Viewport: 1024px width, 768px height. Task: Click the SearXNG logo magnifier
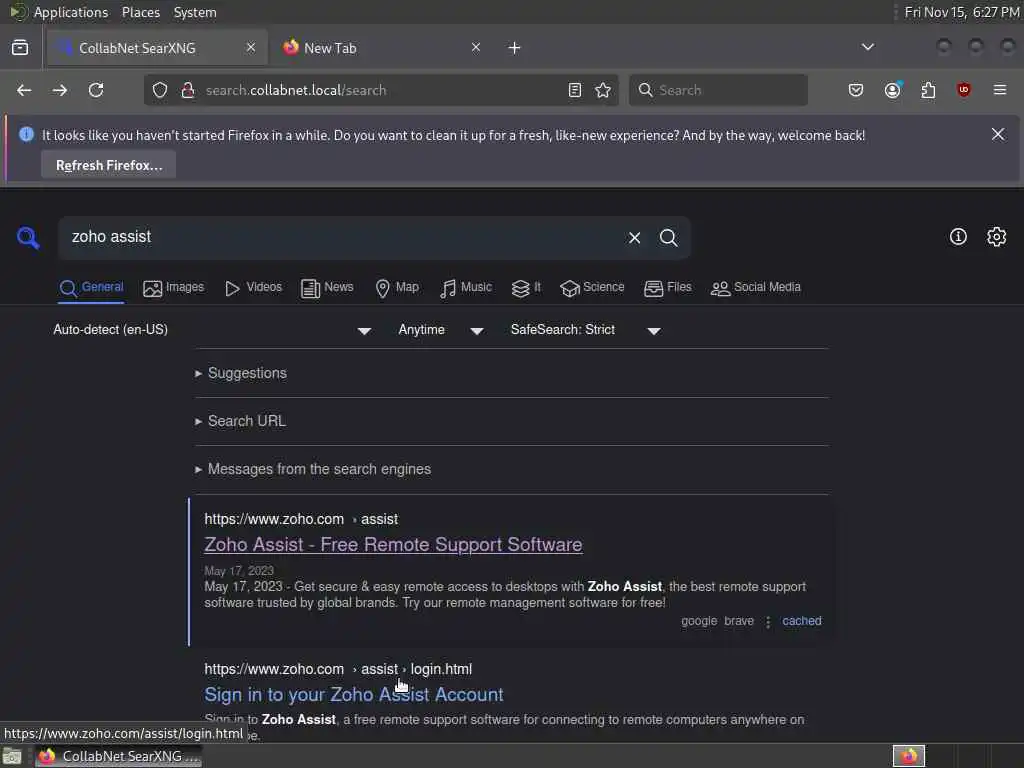[x=28, y=238]
